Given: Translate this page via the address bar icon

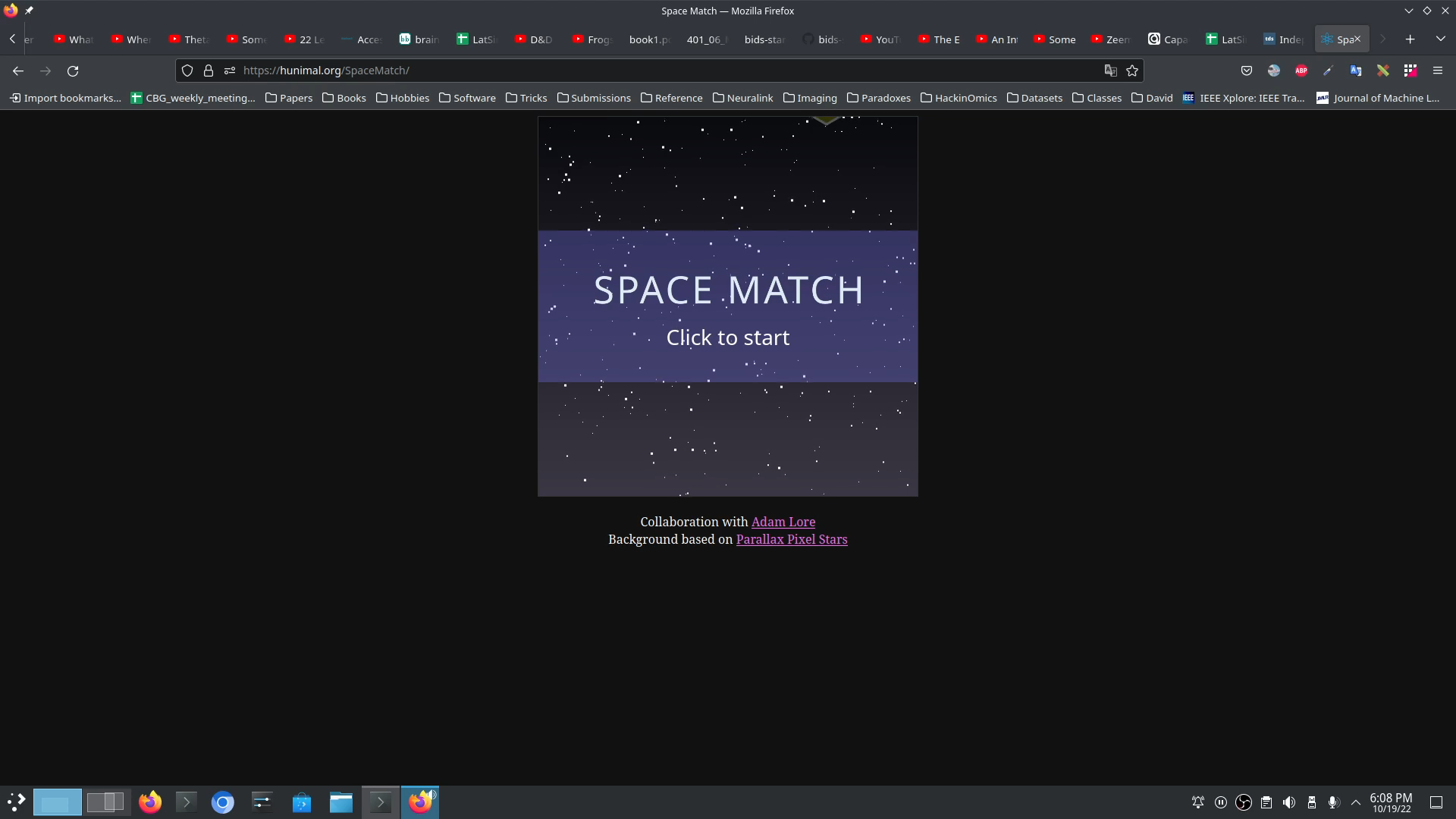Looking at the screenshot, I should 1110,71.
